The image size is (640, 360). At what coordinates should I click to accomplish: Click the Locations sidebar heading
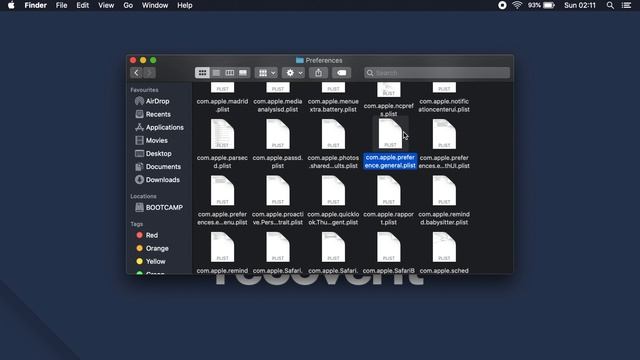143,196
